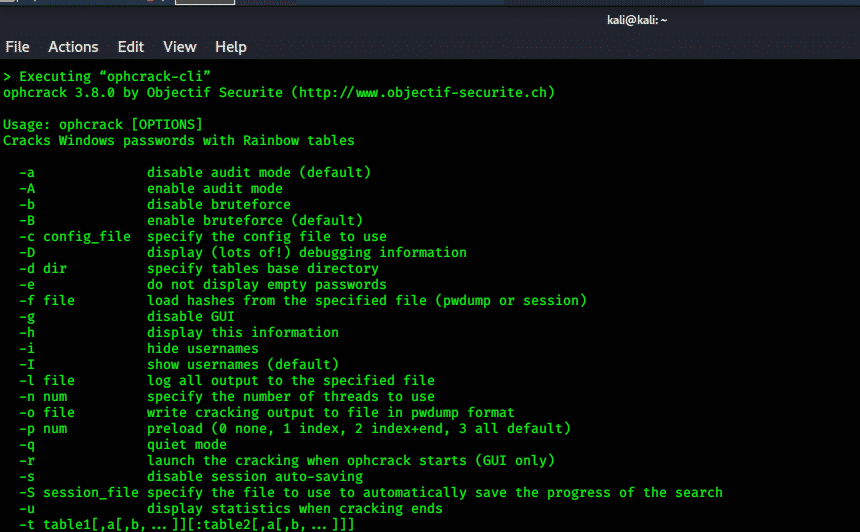Open the File menu
The height and width of the screenshot is (532, 860).
click(x=17, y=47)
